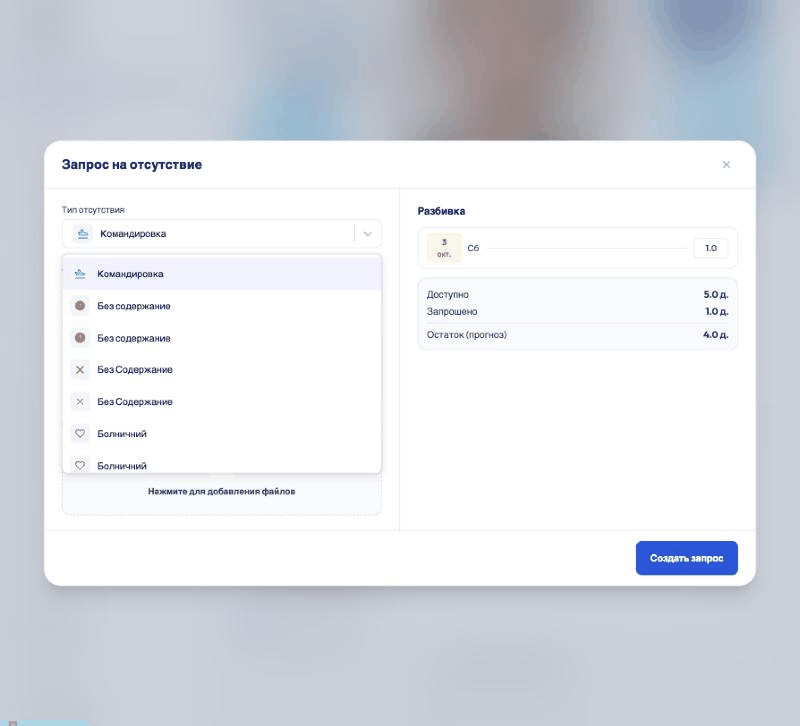Click the heart icon of first Болничний
Screen dimensions: 800x726
pos(80,434)
